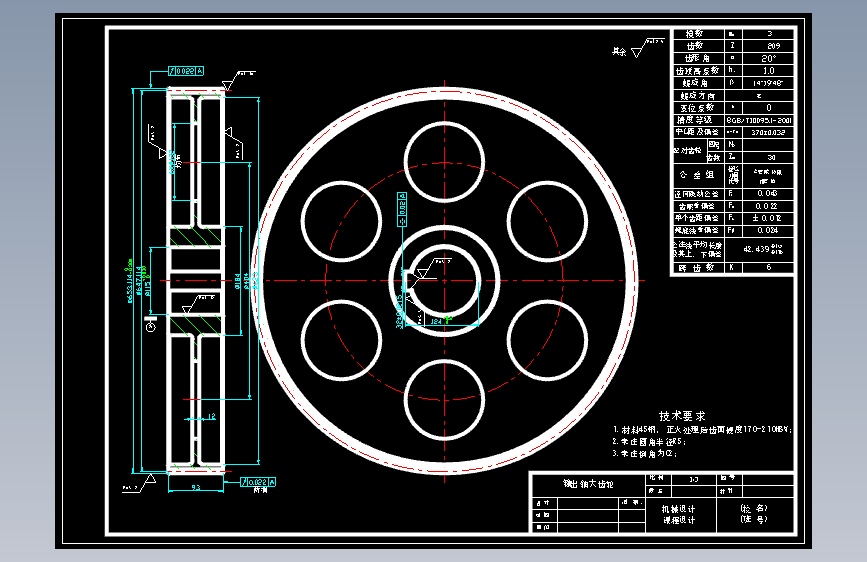Click the 'Ø184' hub diameter dimension
Image resolution: width=867 pixels, height=562 pixels.
(x=237, y=281)
